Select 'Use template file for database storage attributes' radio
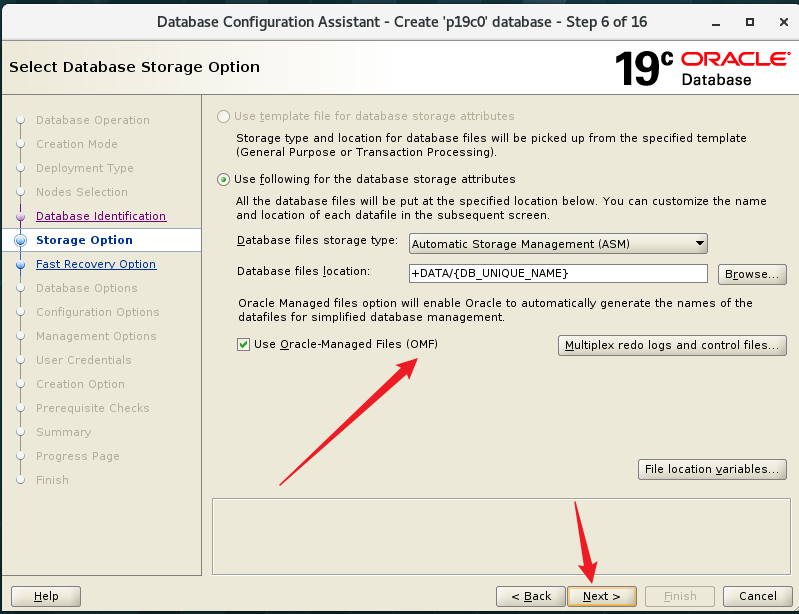Screen dimensions: 799x614 (223, 117)
